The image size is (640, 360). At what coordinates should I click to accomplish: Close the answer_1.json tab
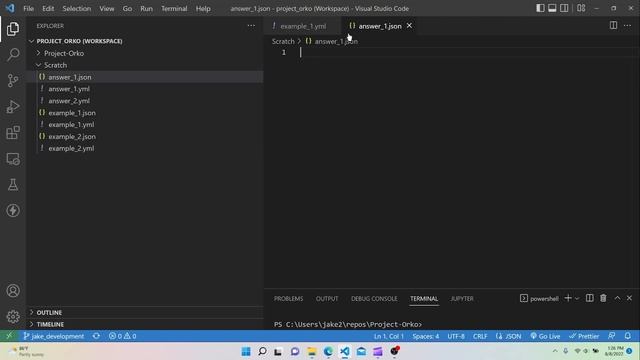[x=409, y=26]
